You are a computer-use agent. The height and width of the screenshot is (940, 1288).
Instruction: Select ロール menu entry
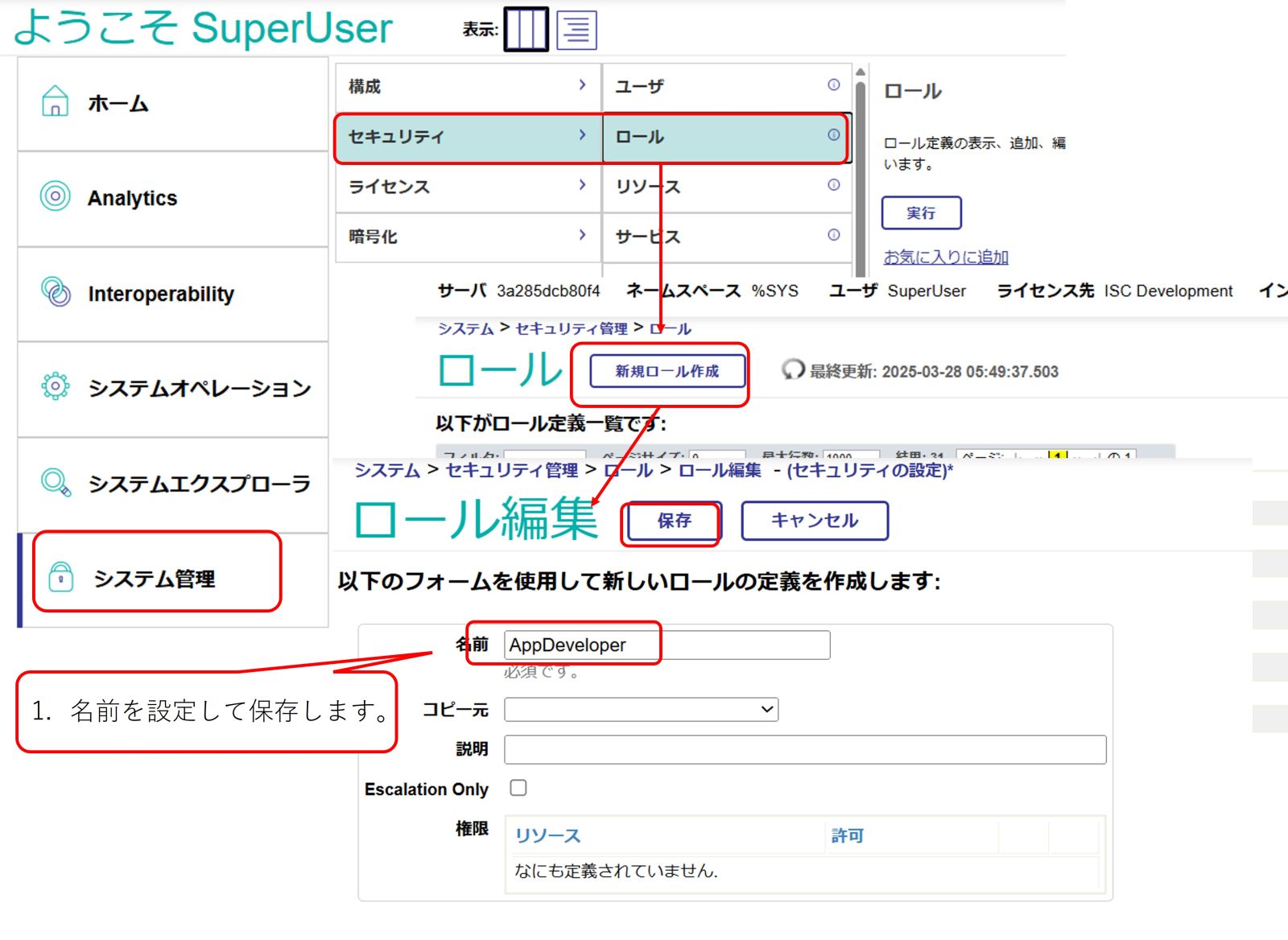click(x=716, y=137)
